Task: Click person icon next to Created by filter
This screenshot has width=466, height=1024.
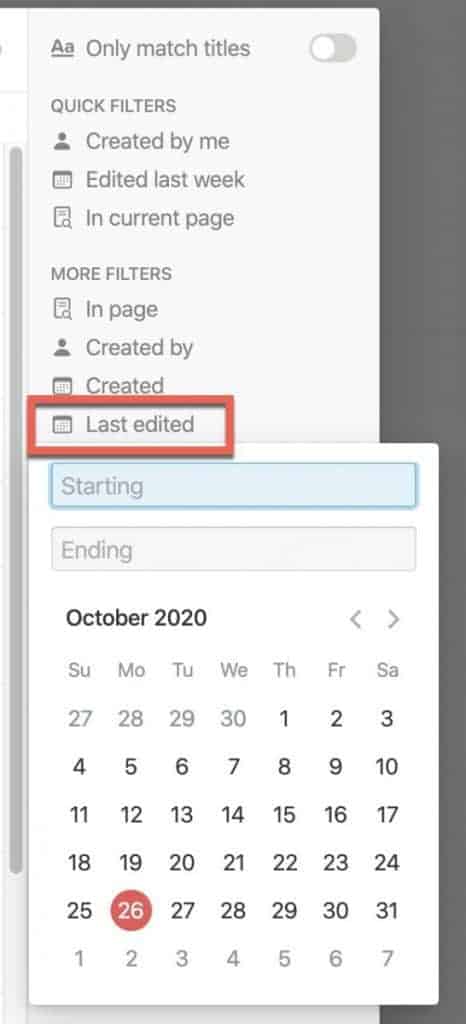Action: (x=62, y=348)
